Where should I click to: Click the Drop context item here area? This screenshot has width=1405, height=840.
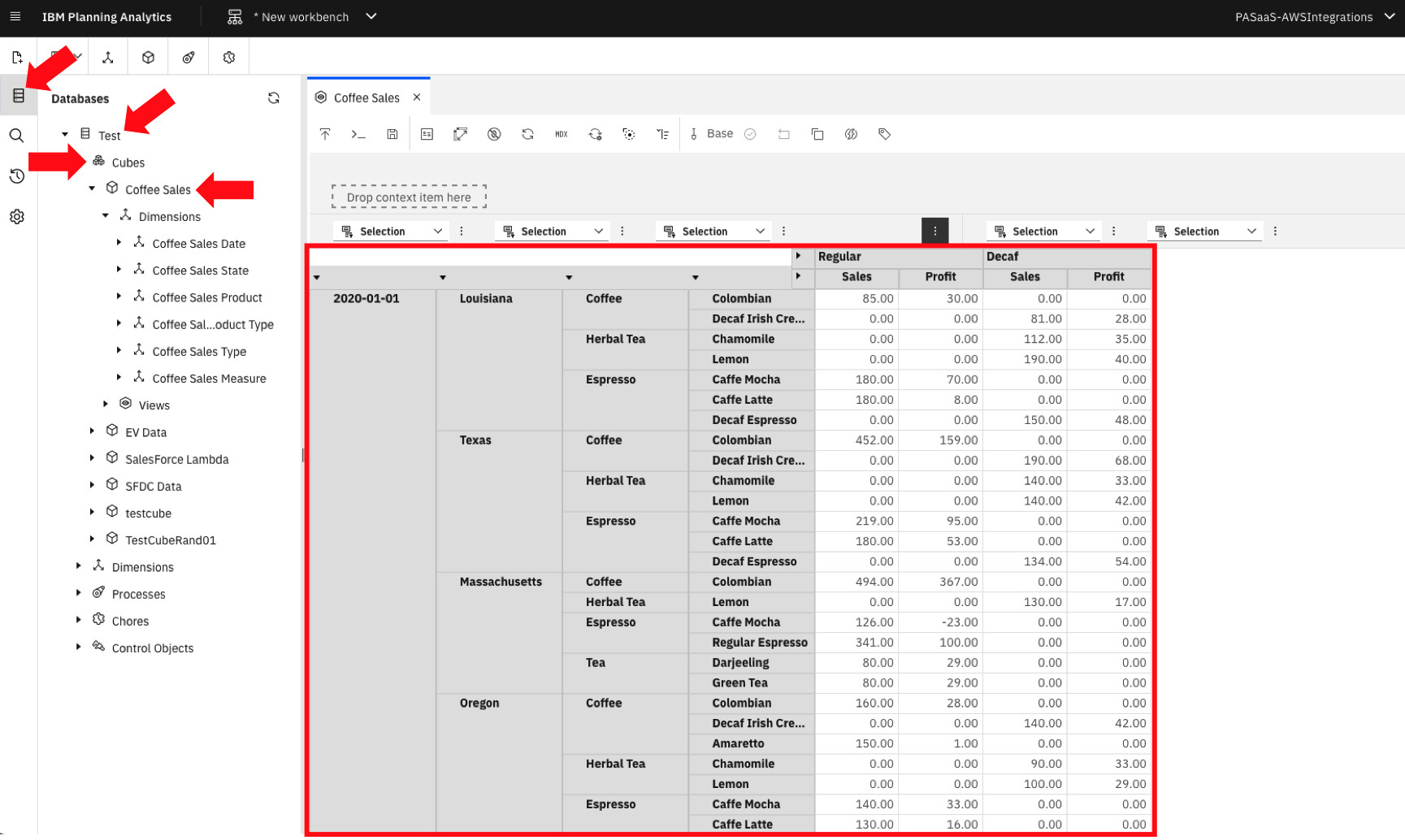409,197
